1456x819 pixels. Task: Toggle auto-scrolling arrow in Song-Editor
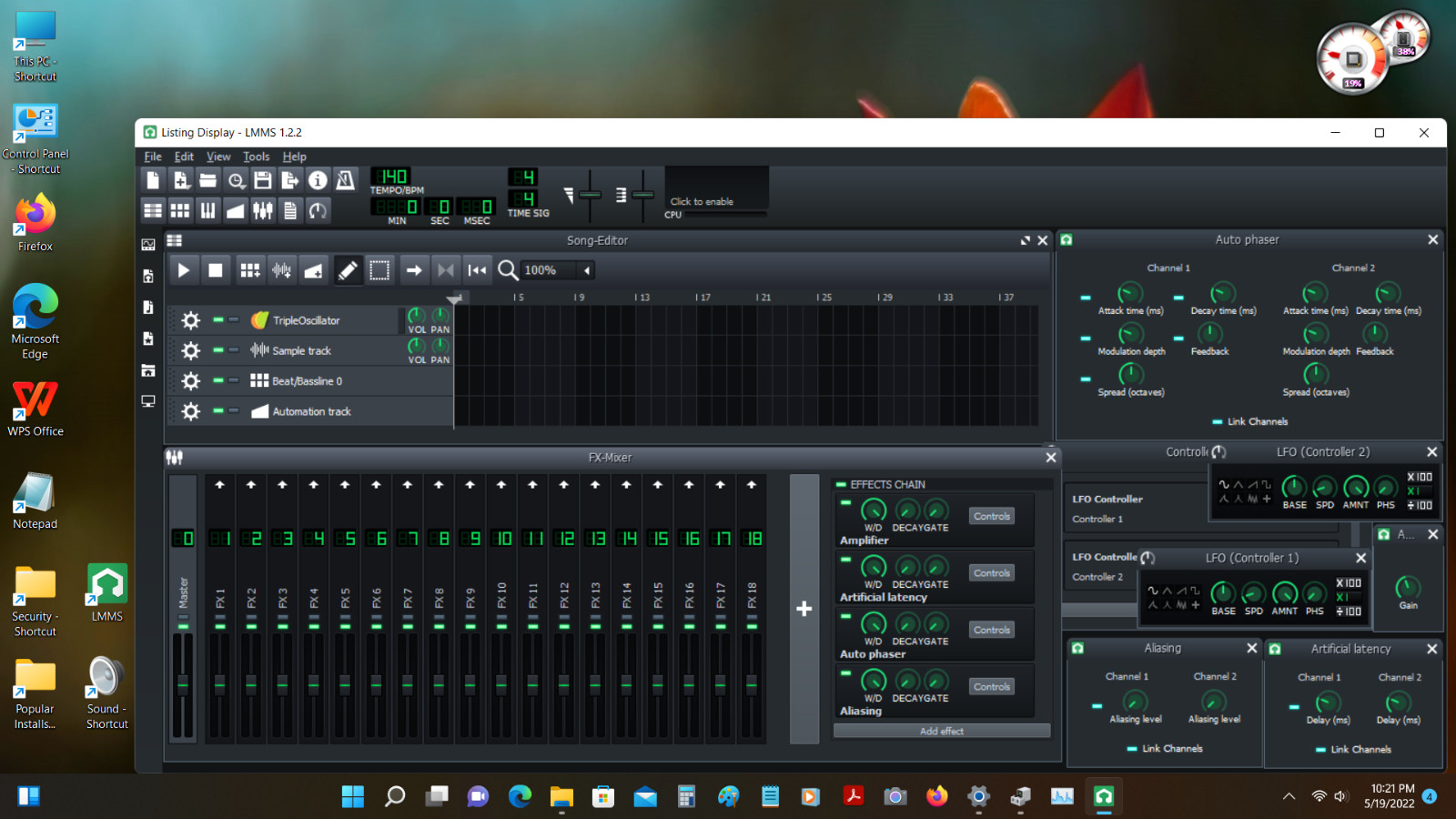pos(413,270)
